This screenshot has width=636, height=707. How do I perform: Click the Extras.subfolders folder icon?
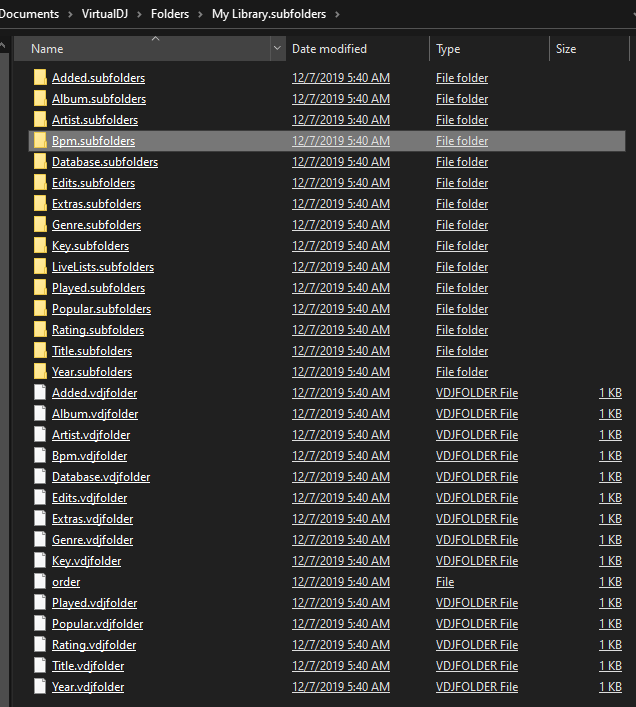pos(40,204)
